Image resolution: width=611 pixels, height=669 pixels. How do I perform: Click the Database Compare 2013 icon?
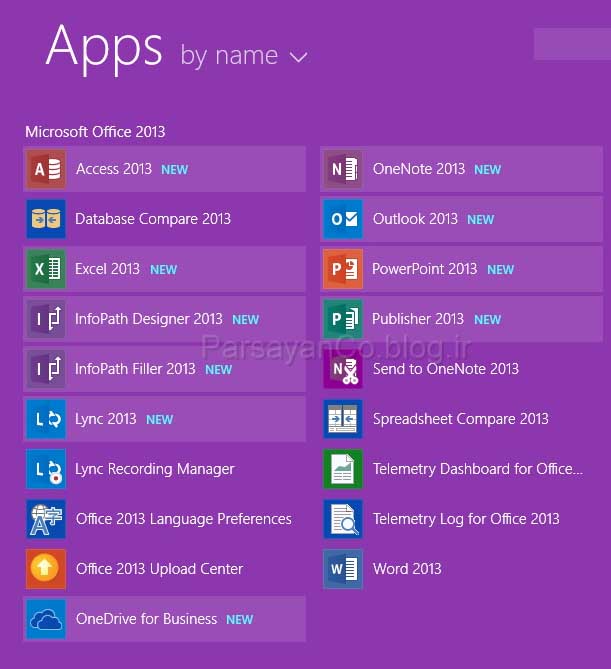coord(46,219)
